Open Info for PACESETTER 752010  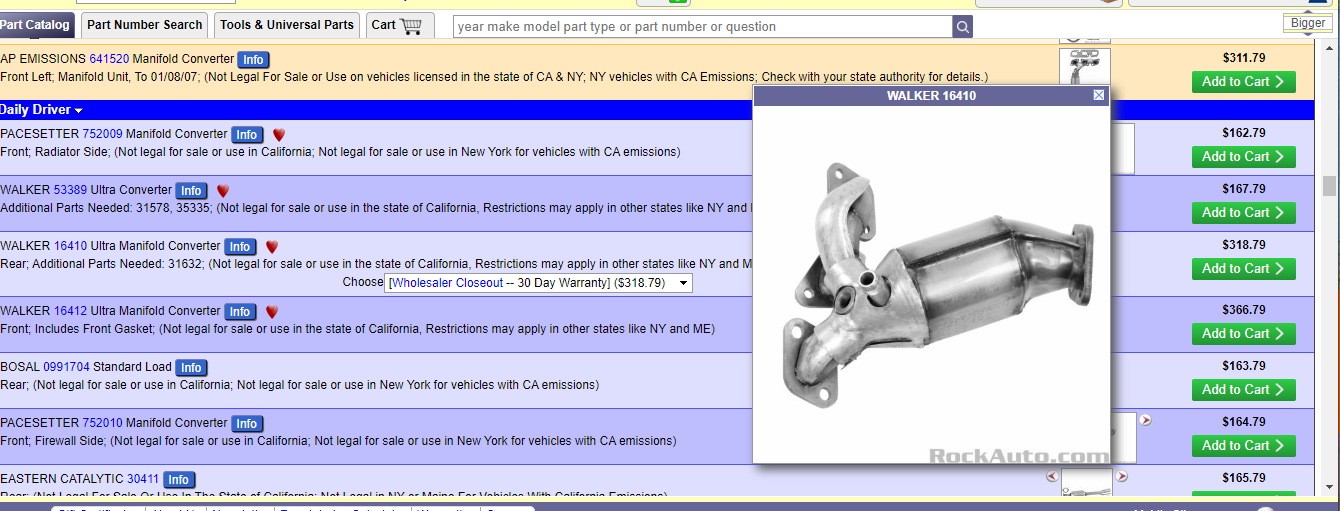(247, 424)
